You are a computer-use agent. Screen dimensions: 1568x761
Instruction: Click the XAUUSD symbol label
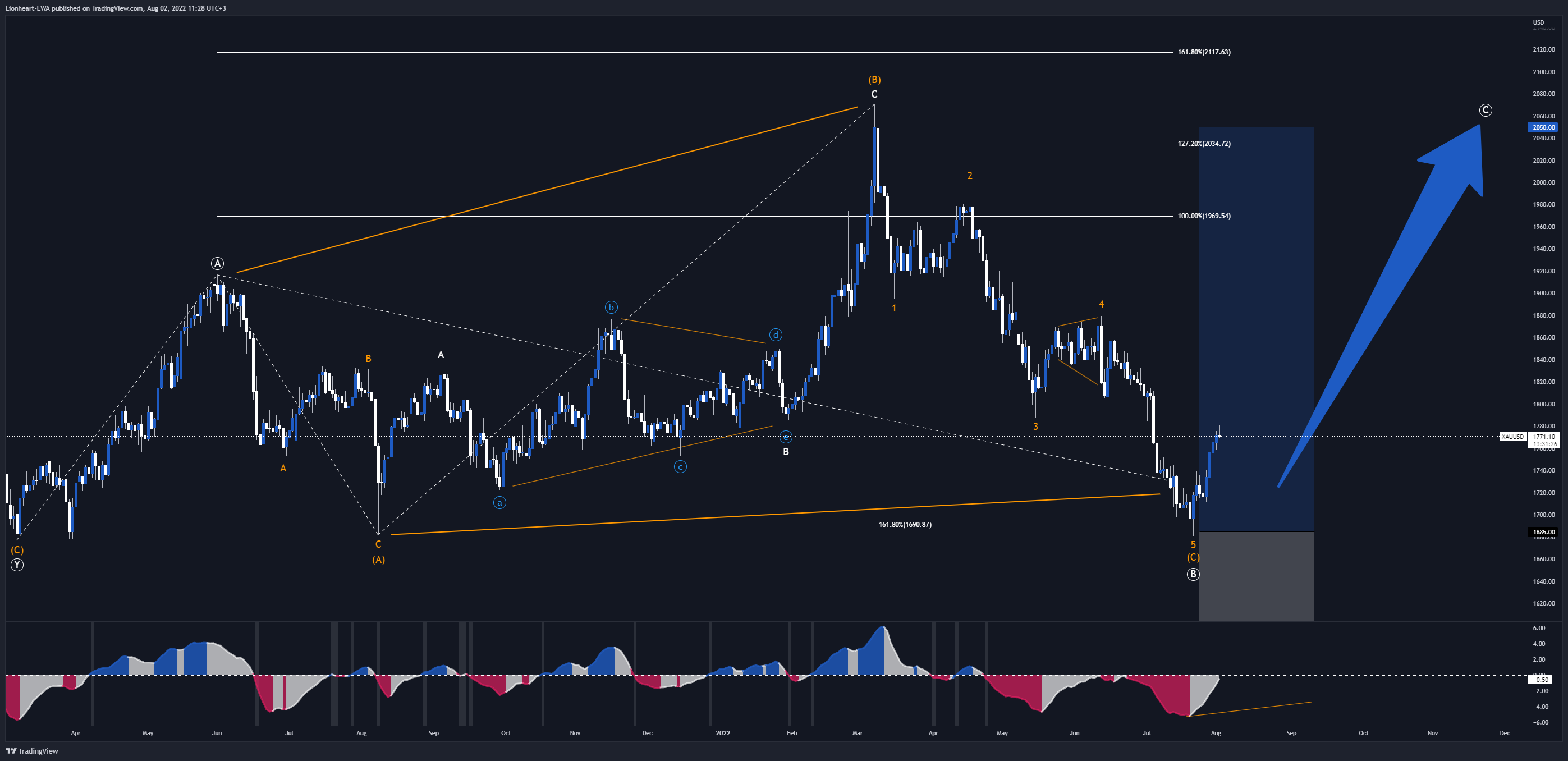[1512, 437]
